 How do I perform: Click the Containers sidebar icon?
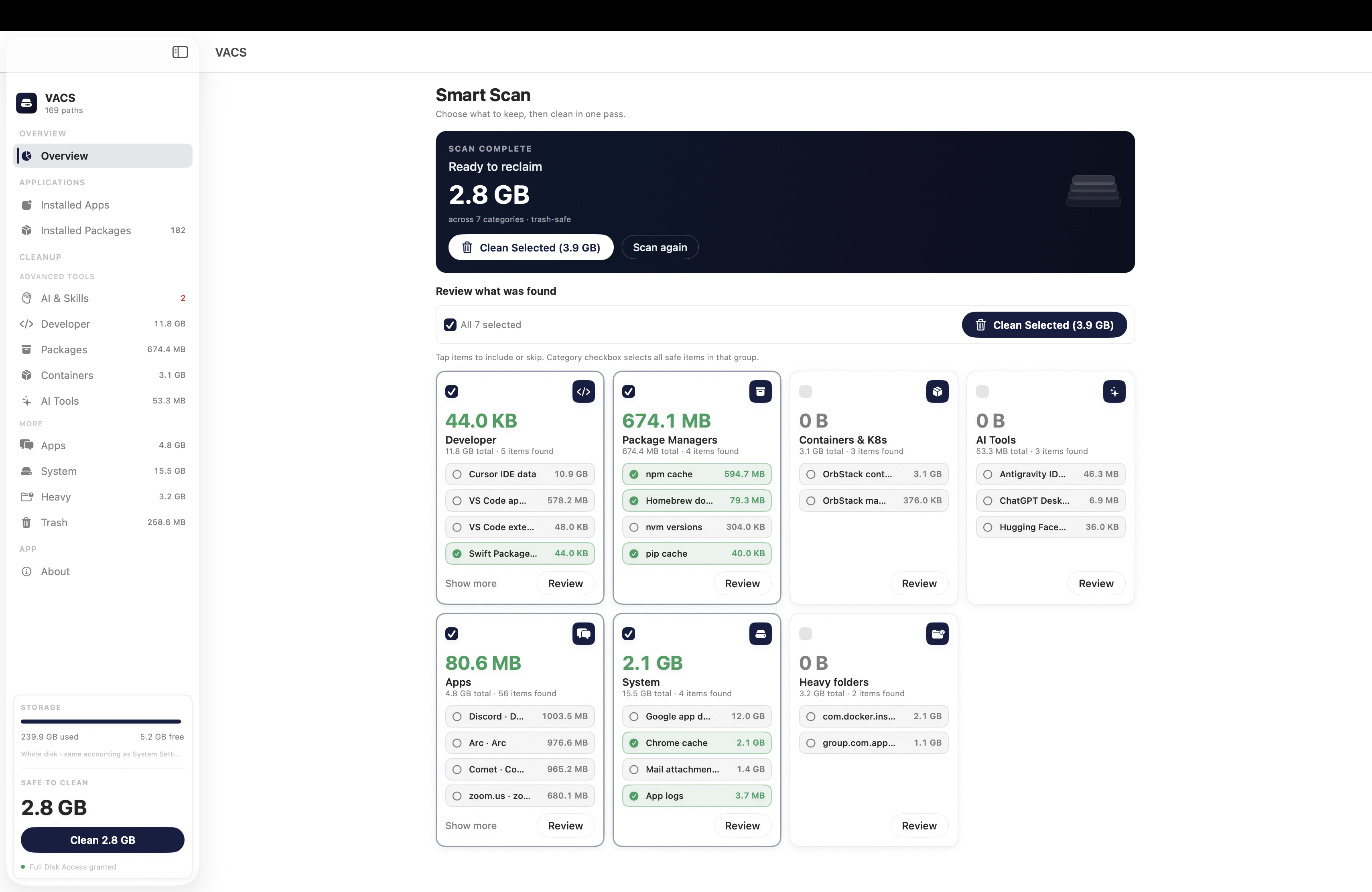tap(26, 375)
